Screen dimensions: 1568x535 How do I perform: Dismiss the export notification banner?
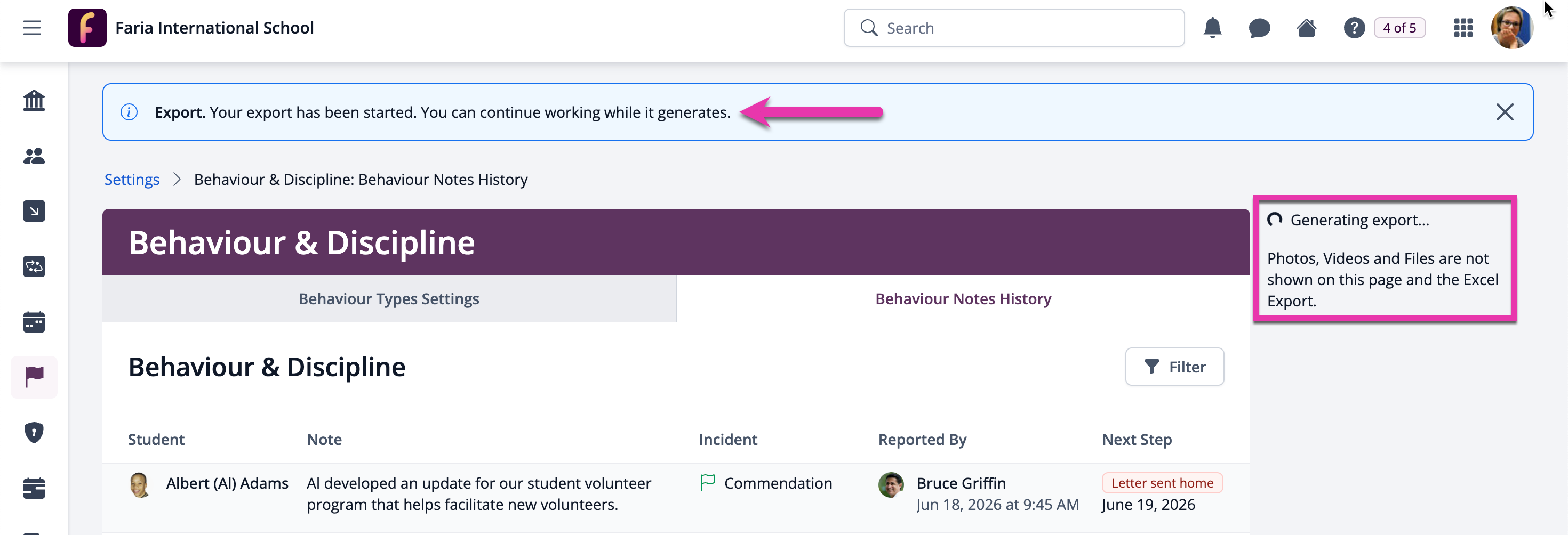[x=1504, y=112]
